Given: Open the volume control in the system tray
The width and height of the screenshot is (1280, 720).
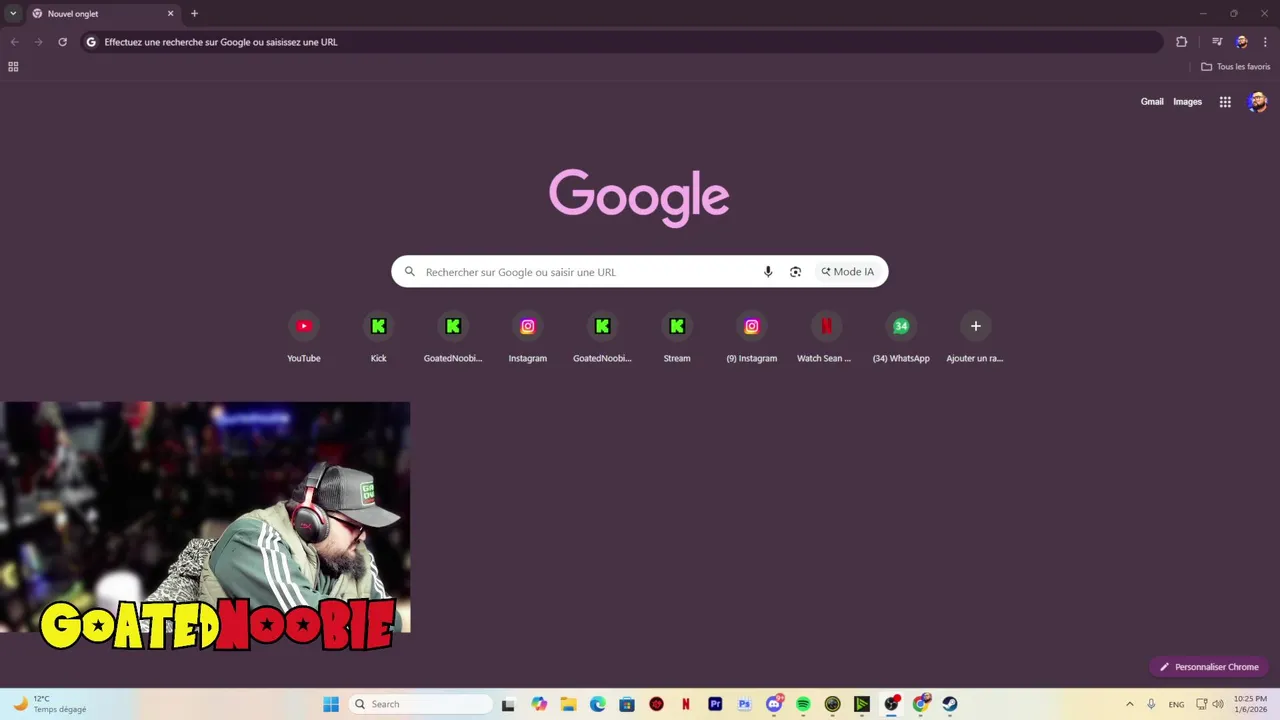Looking at the screenshot, I should tap(1218, 704).
